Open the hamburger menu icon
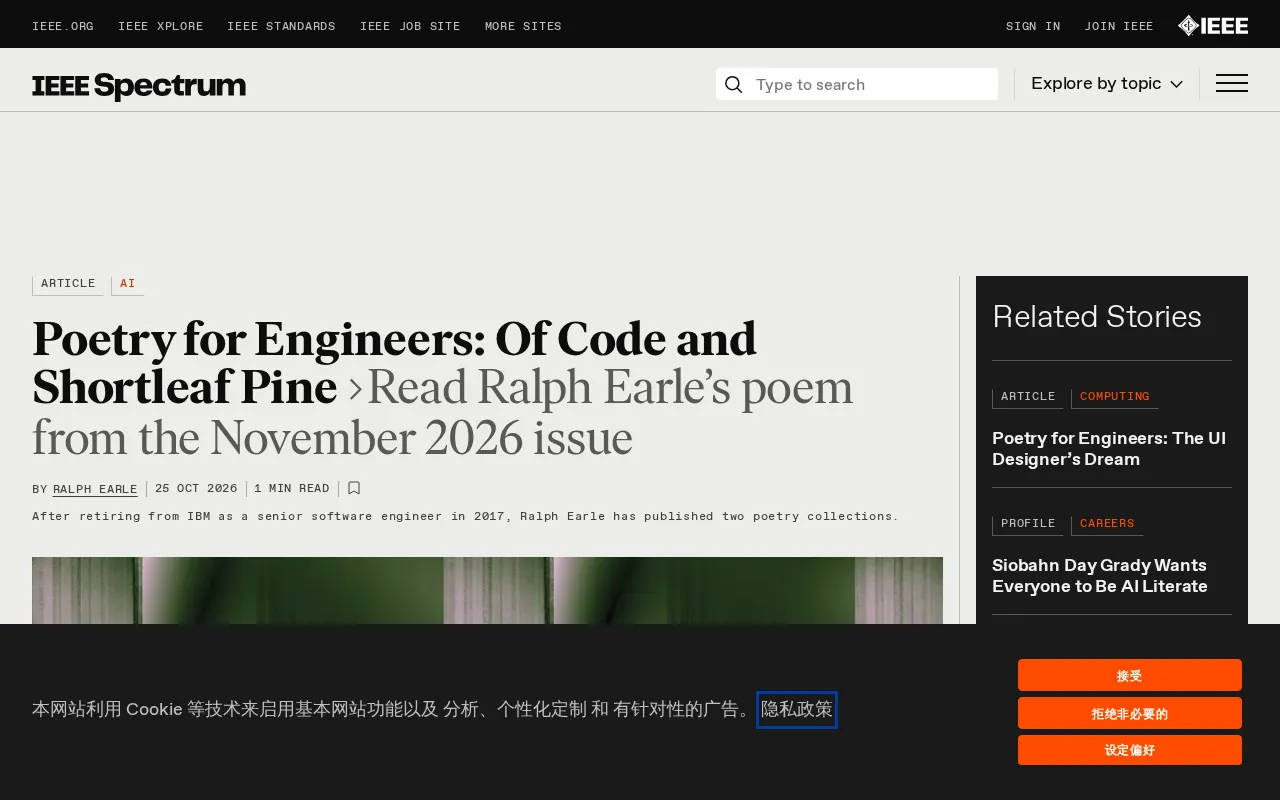 point(1231,84)
